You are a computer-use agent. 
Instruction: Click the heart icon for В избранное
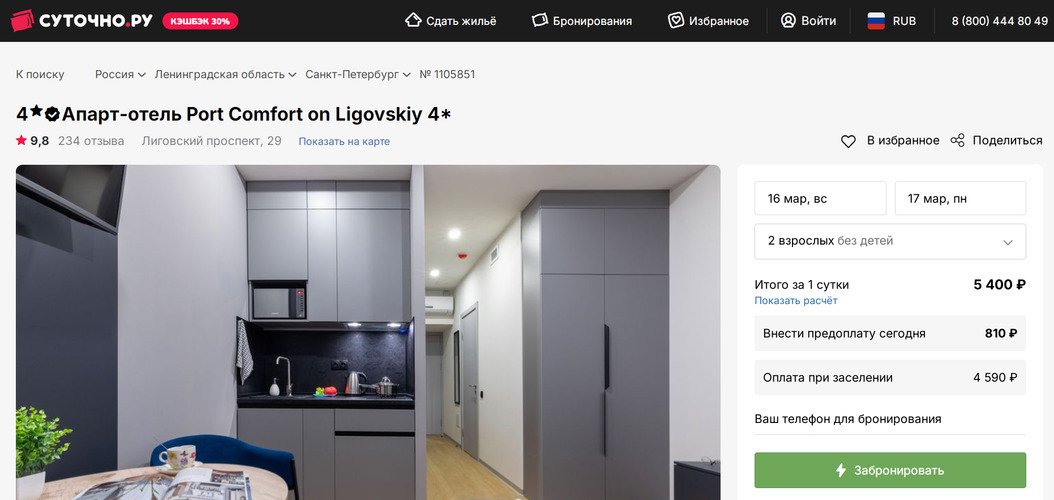pos(848,141)
